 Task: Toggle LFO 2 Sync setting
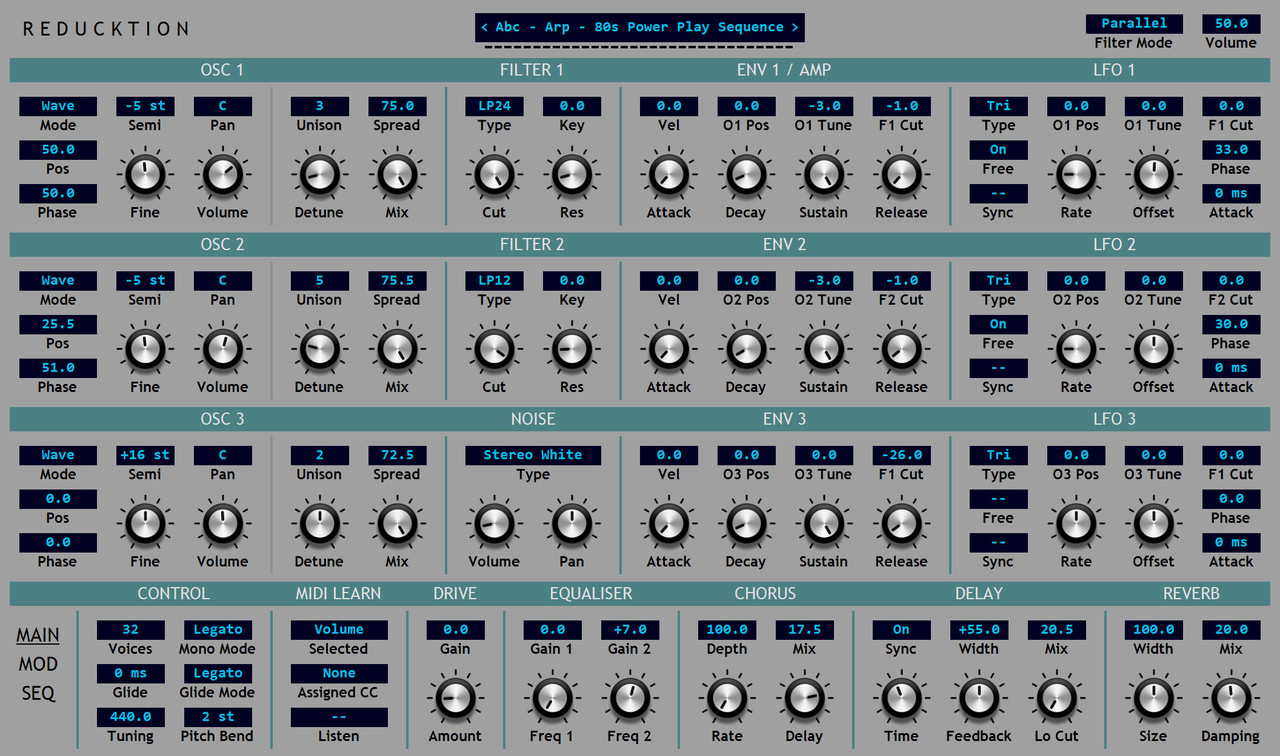(x=998, y=368)
